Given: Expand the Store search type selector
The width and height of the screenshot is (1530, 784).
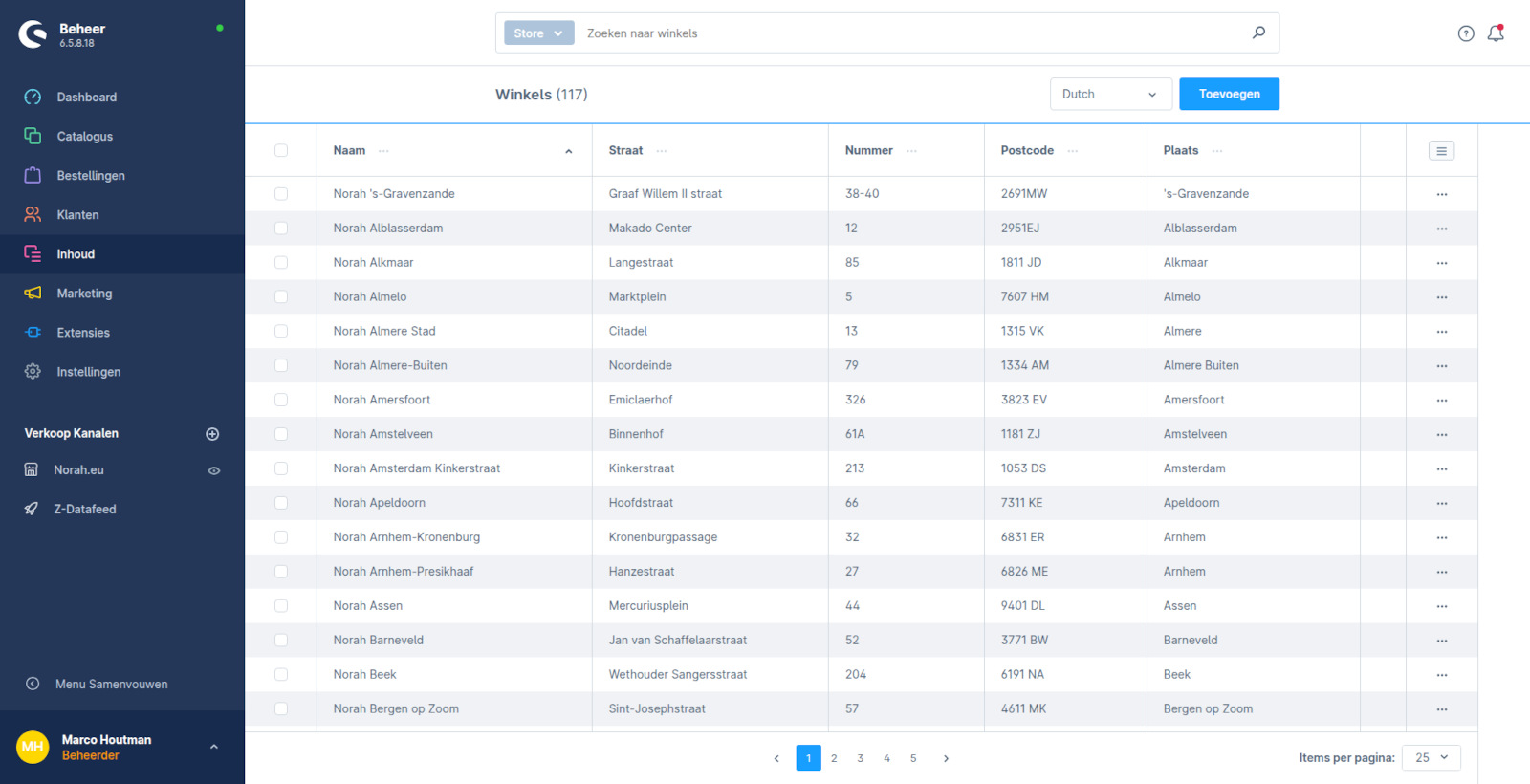Looking at the screenshot, I should [x=538, y=33].
